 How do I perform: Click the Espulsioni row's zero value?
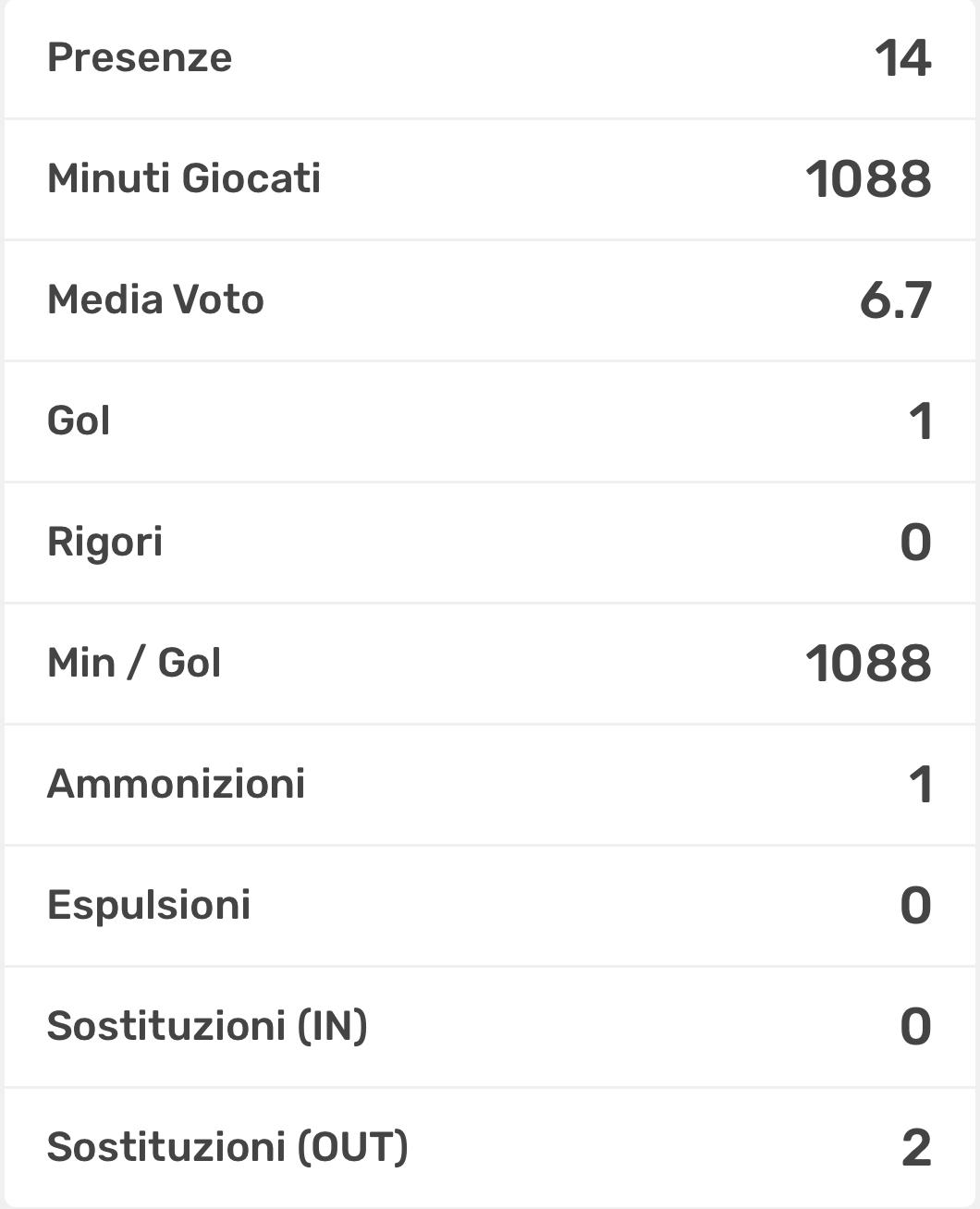(x=915, y=906)
